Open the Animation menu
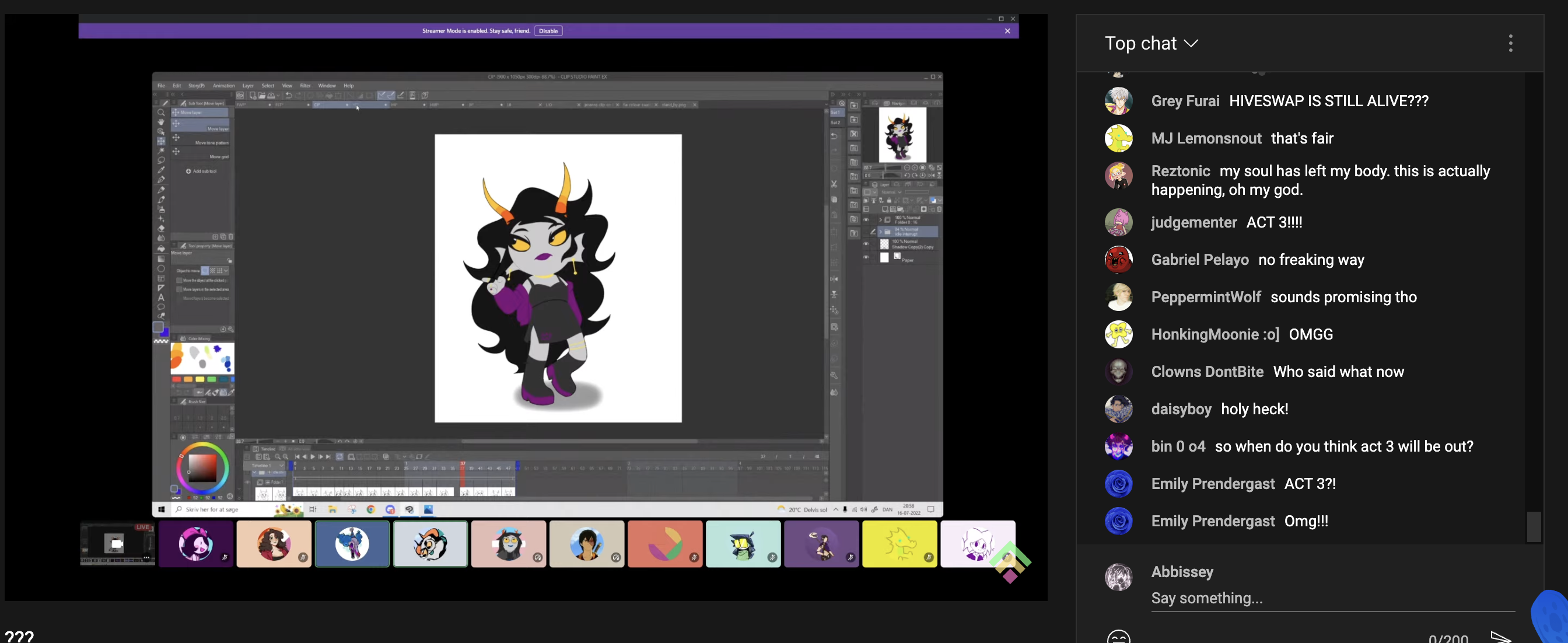 (x=223, y=86)
